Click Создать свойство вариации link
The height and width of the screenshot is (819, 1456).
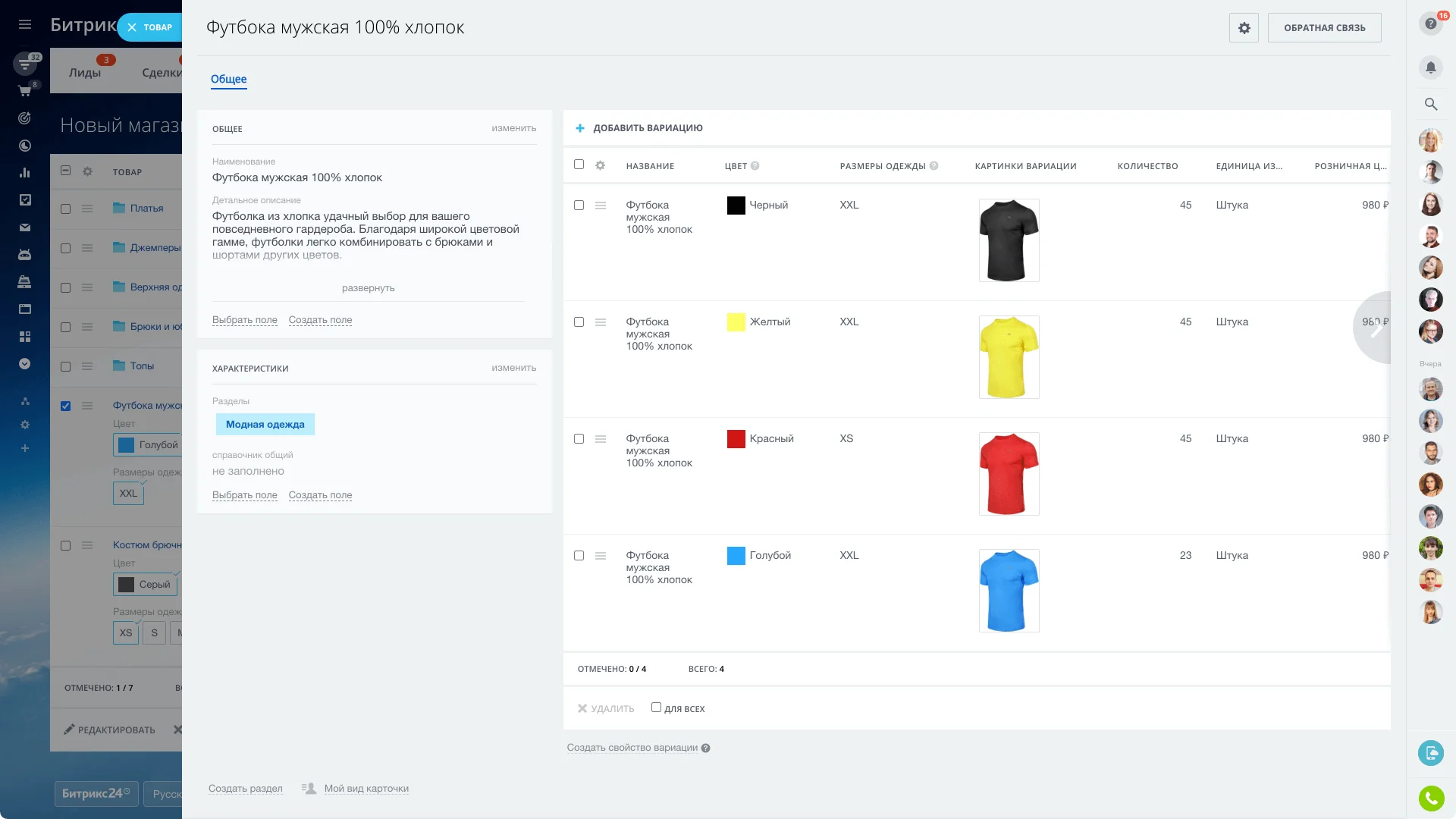tap(632, 748)
